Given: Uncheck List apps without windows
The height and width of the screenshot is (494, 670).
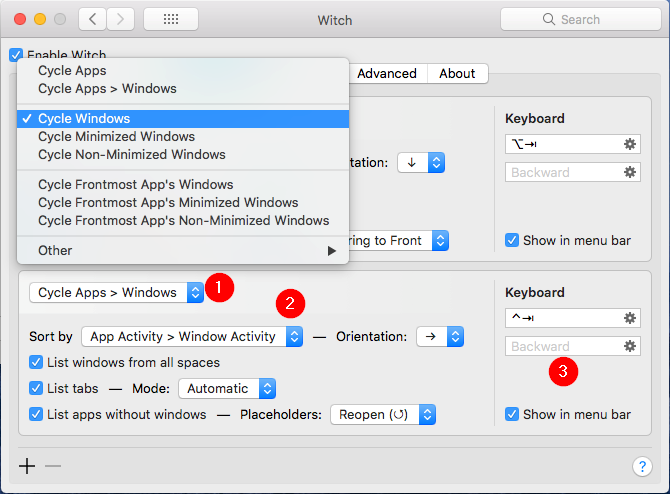Looking at the screenshot, I should pyautogui.click(x=36, y=415).
